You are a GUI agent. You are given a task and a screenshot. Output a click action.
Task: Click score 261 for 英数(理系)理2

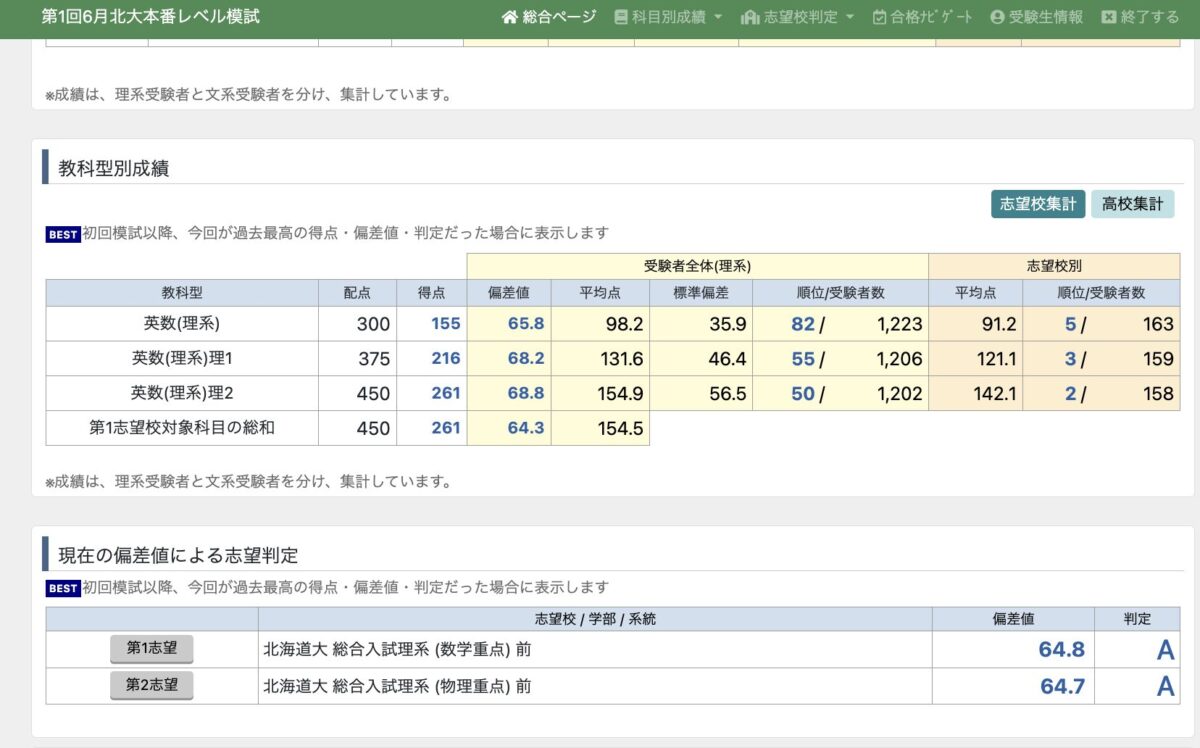[446, 394]
